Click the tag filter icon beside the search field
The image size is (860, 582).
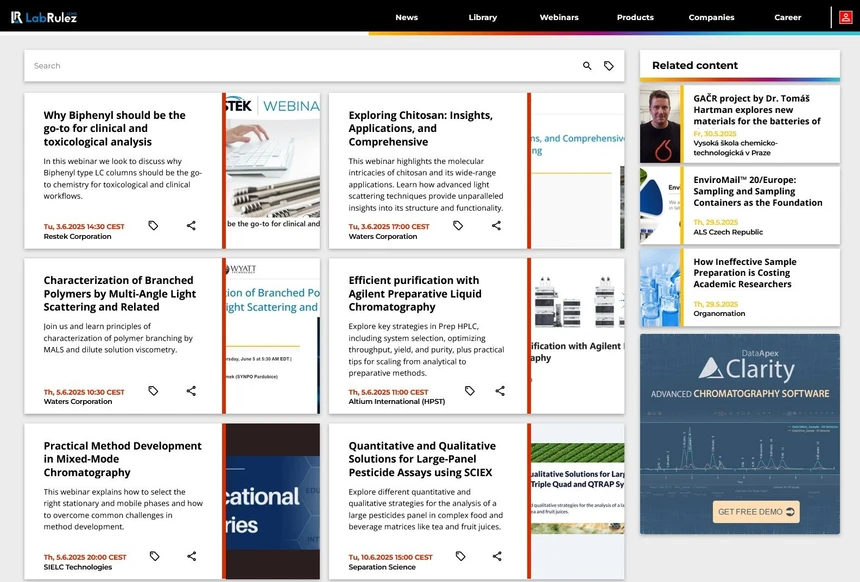pos(609,65)
